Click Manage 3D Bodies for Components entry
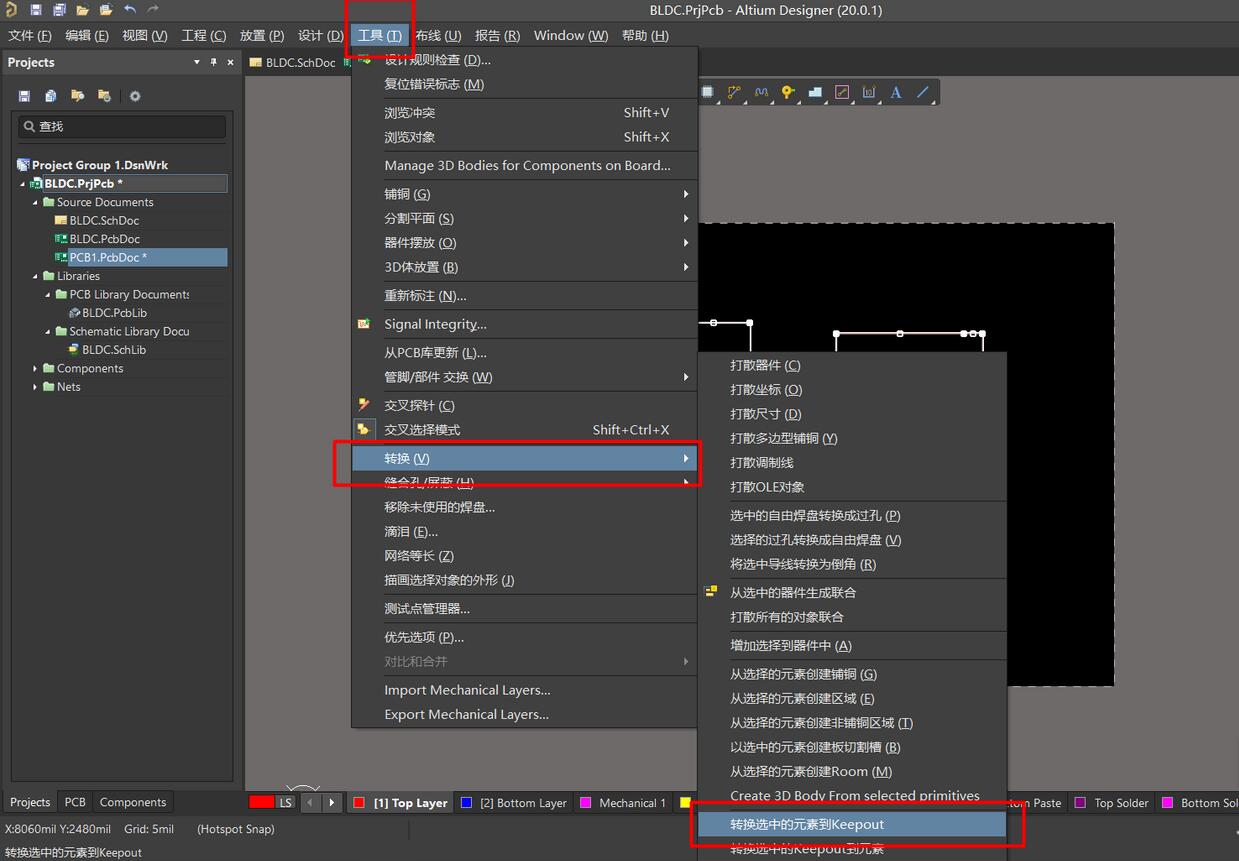 524,165
